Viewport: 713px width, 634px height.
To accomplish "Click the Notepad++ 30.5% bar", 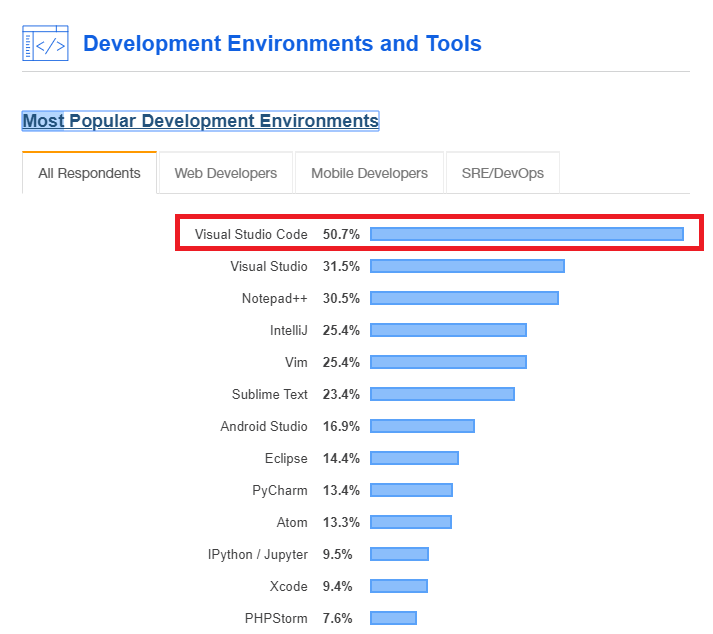I will [x=464, y=298].
